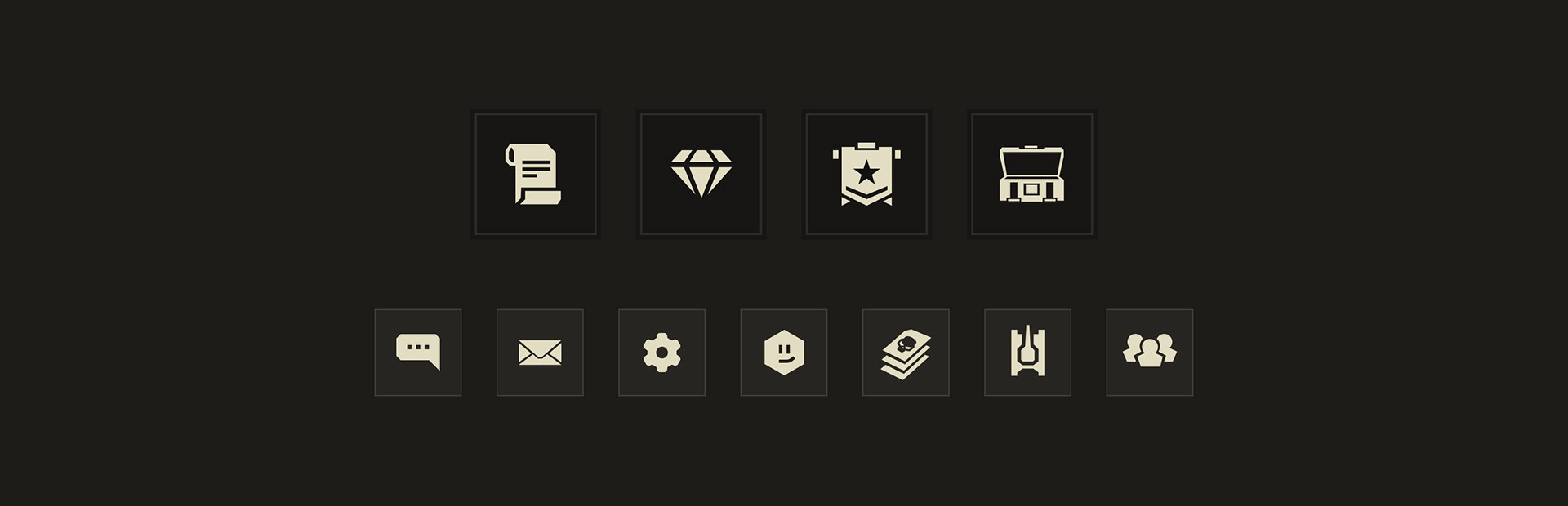Open the skull card stack icon
1568x506 pixels.
[906, 353]
